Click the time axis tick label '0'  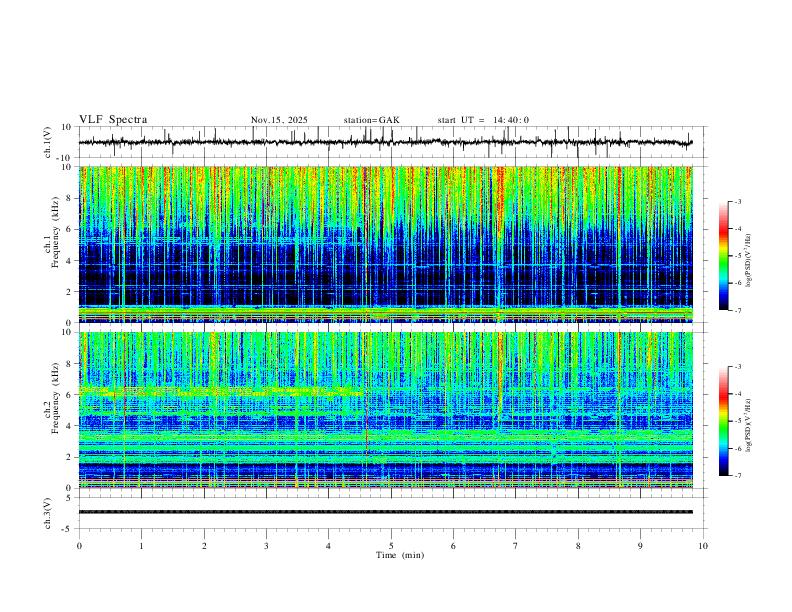[79, 546]
